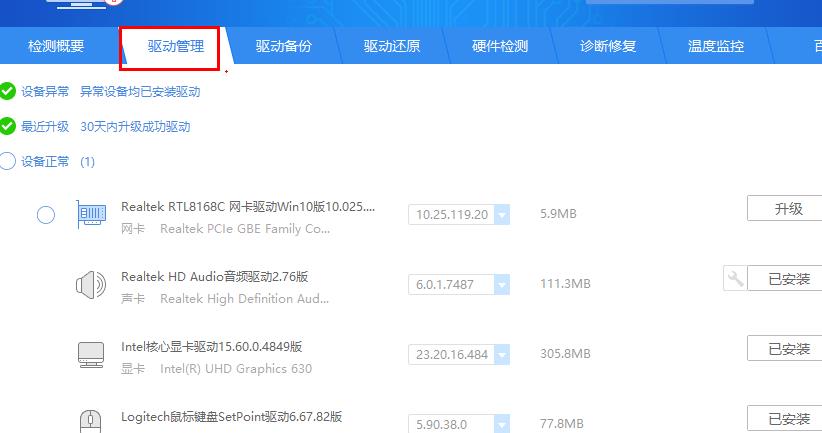Click the Logitech mouse device icon
The image size is (822, 433).
pyautogui.click(x=91, y=420)
